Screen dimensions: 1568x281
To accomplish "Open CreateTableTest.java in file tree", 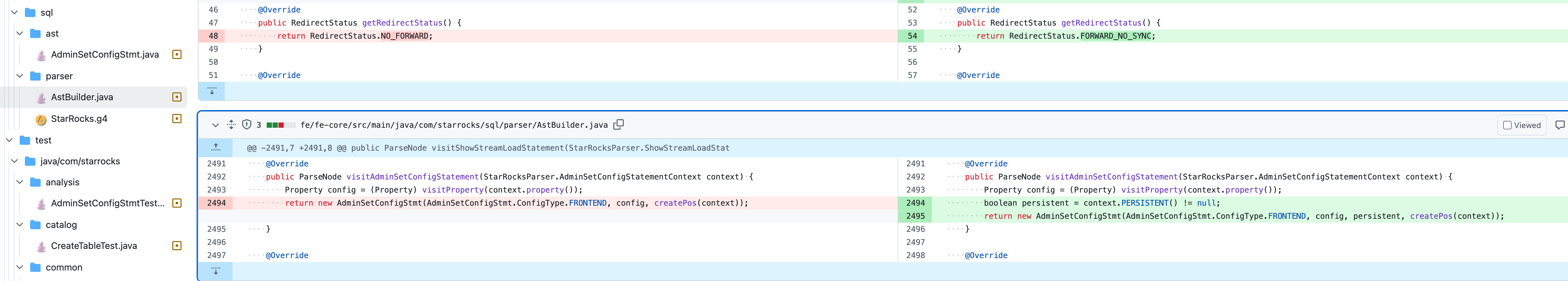I will pyautogui.click(x=94, y=246).
